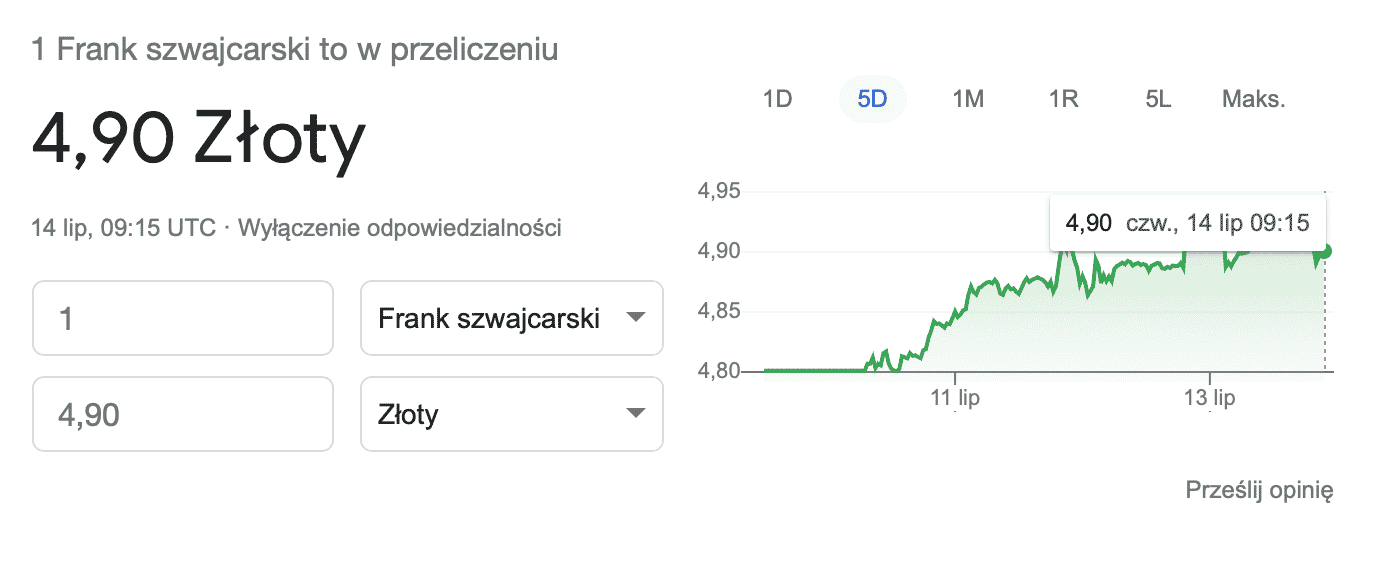1392x576 pixels.
Task: Click the green endpoint dot on chart
Action: click(x=1325, y=251)
